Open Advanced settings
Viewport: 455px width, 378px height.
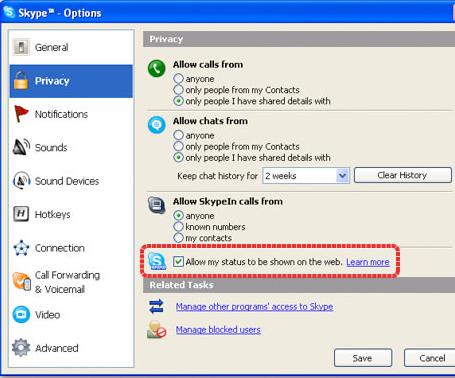click(x=71, y=348)
